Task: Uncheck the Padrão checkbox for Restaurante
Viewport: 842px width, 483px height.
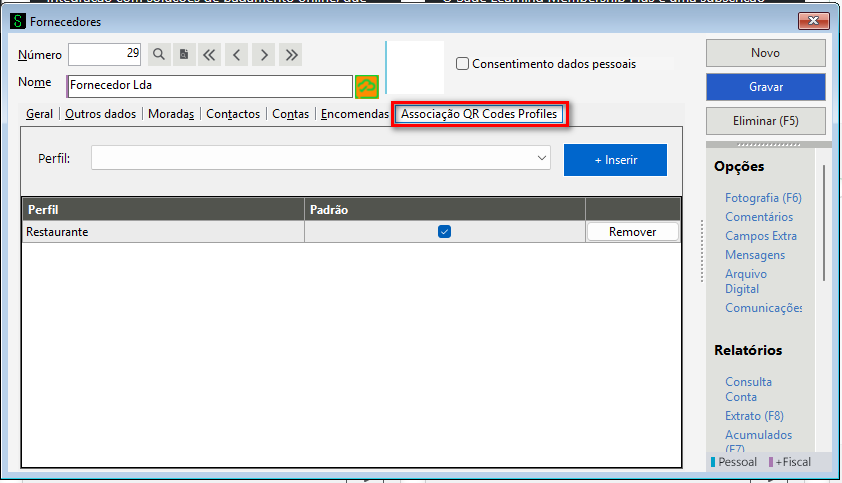Action: (445, 232)
